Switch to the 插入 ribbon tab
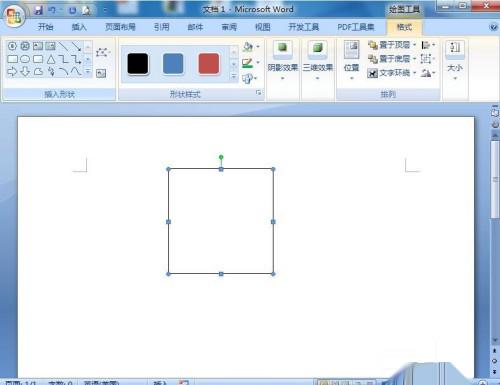 (x=79, y=27)
